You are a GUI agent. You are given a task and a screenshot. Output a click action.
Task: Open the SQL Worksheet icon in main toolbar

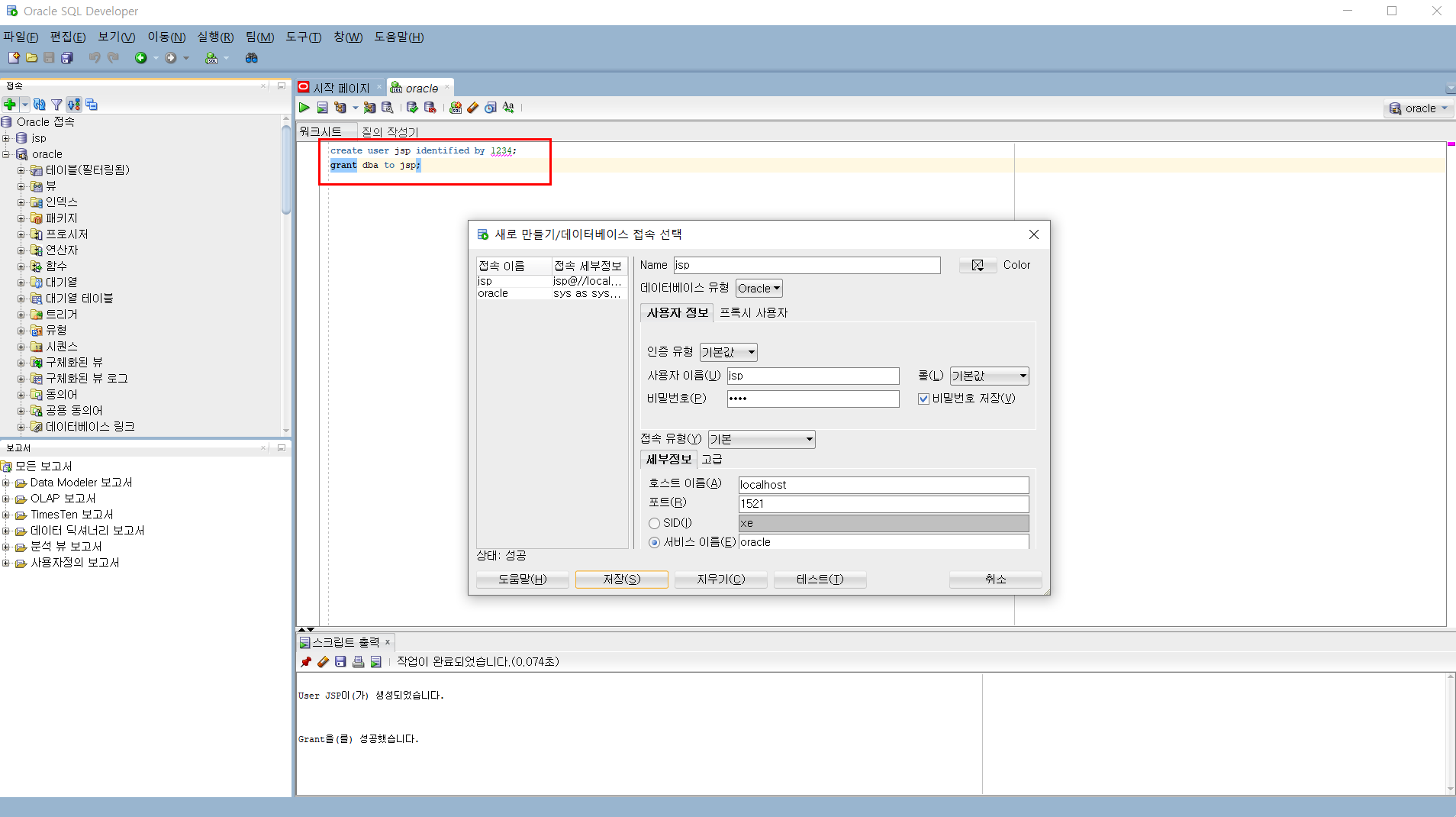coord(211,58)
